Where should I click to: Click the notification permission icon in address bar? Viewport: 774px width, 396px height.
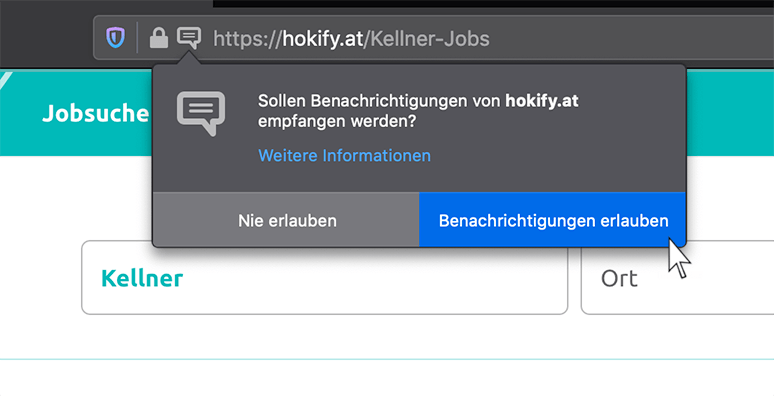(x=189, y=38)
